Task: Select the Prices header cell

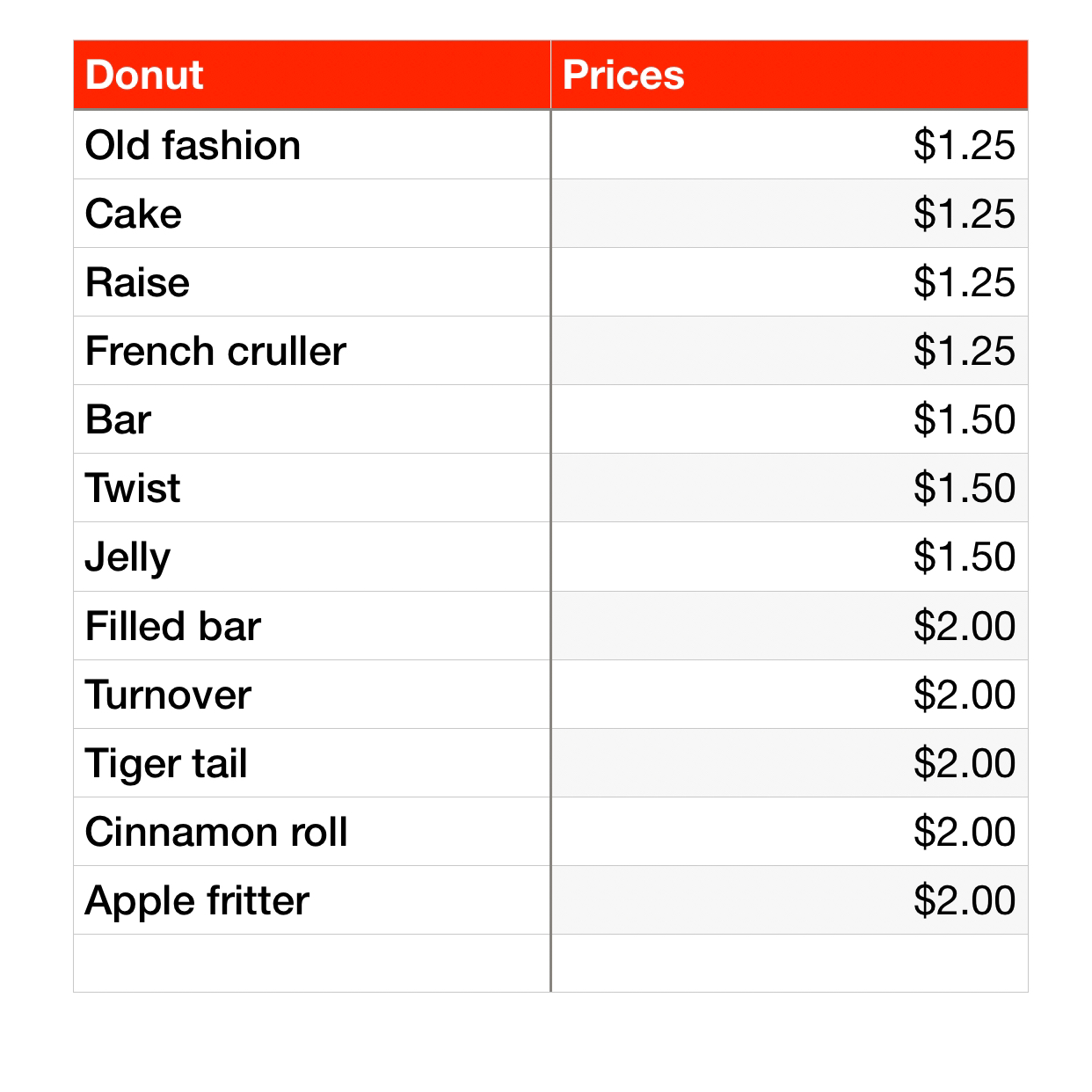Action: (789, 76)
